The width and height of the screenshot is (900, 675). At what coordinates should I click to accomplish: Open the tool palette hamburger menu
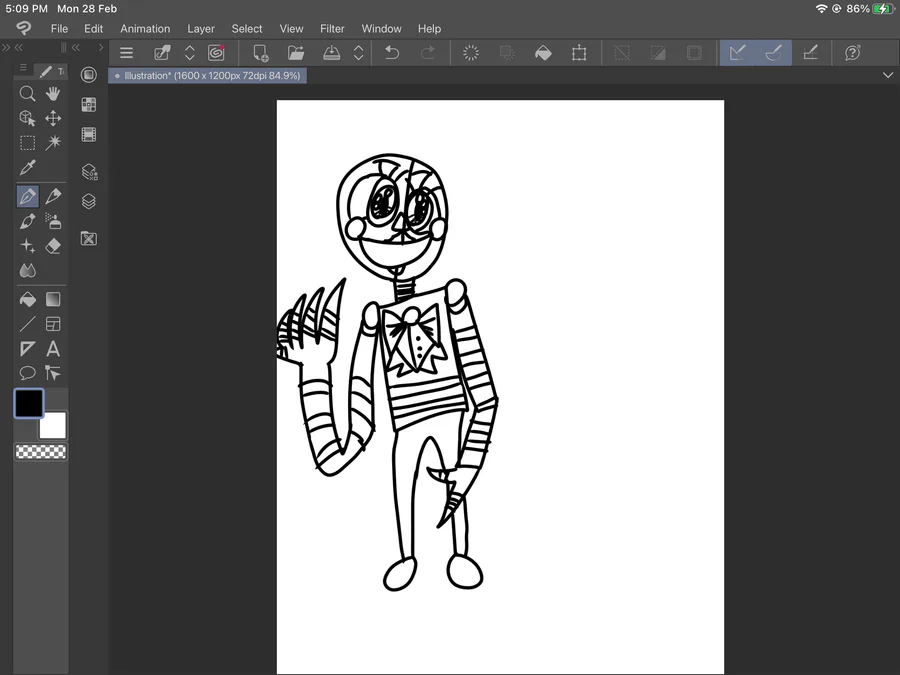coord(23,68)
